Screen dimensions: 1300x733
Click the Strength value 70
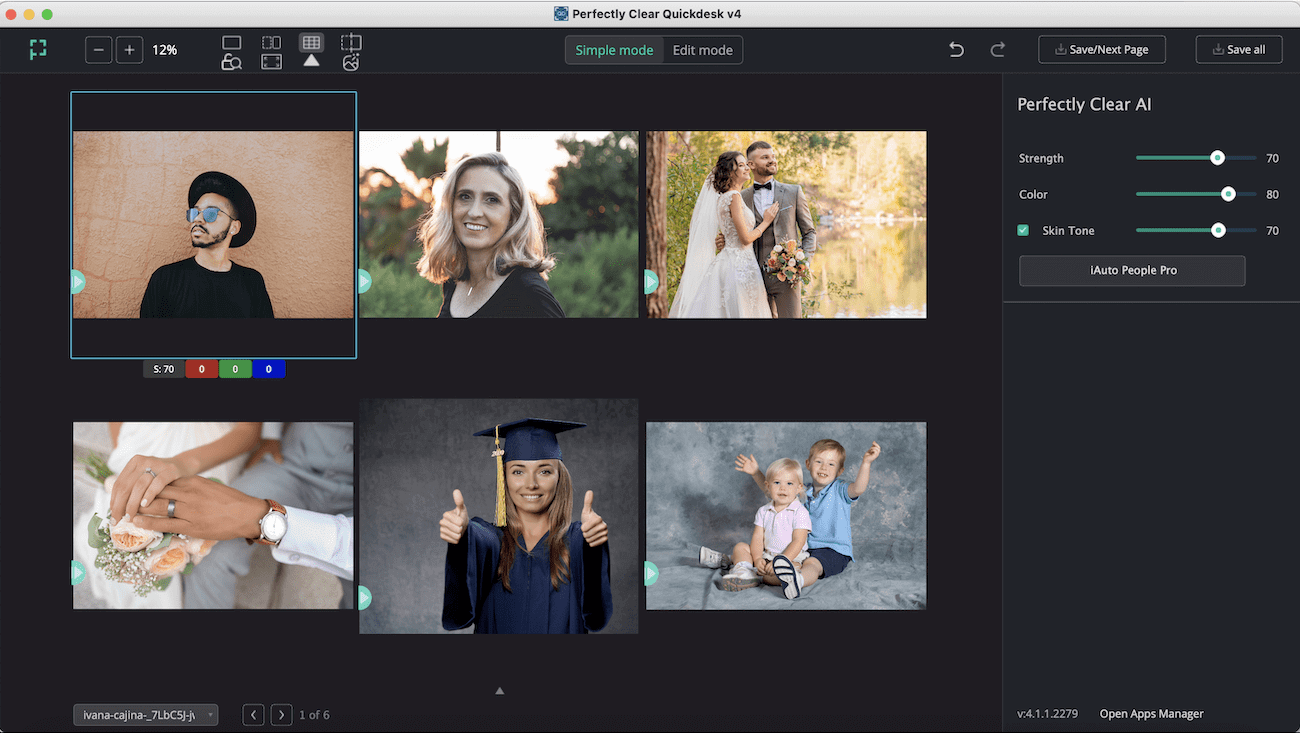[1272, 158]
